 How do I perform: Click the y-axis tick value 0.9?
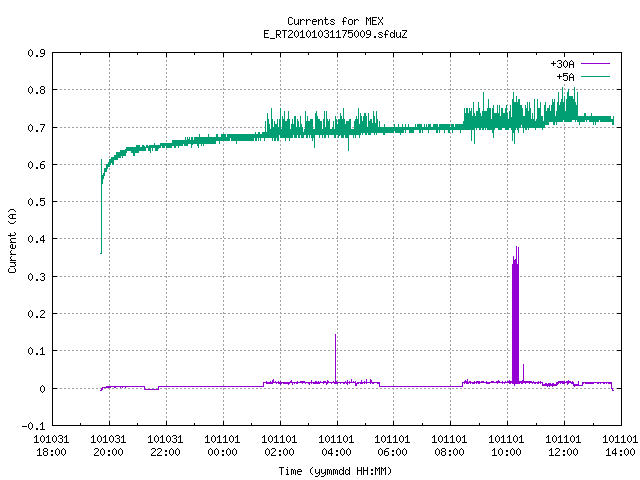tap(36, 53)
